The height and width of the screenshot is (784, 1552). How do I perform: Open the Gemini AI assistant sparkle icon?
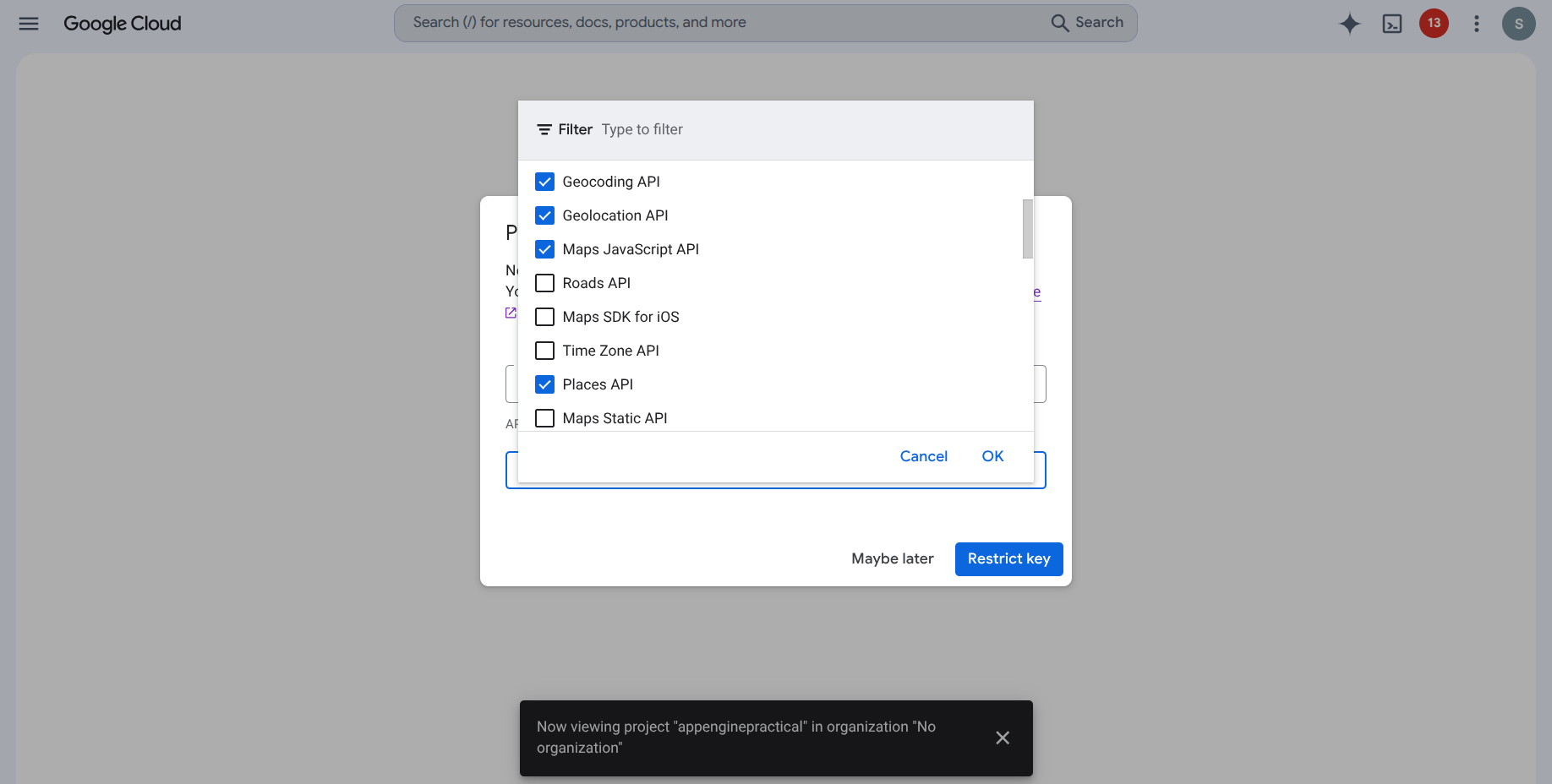1350,24
